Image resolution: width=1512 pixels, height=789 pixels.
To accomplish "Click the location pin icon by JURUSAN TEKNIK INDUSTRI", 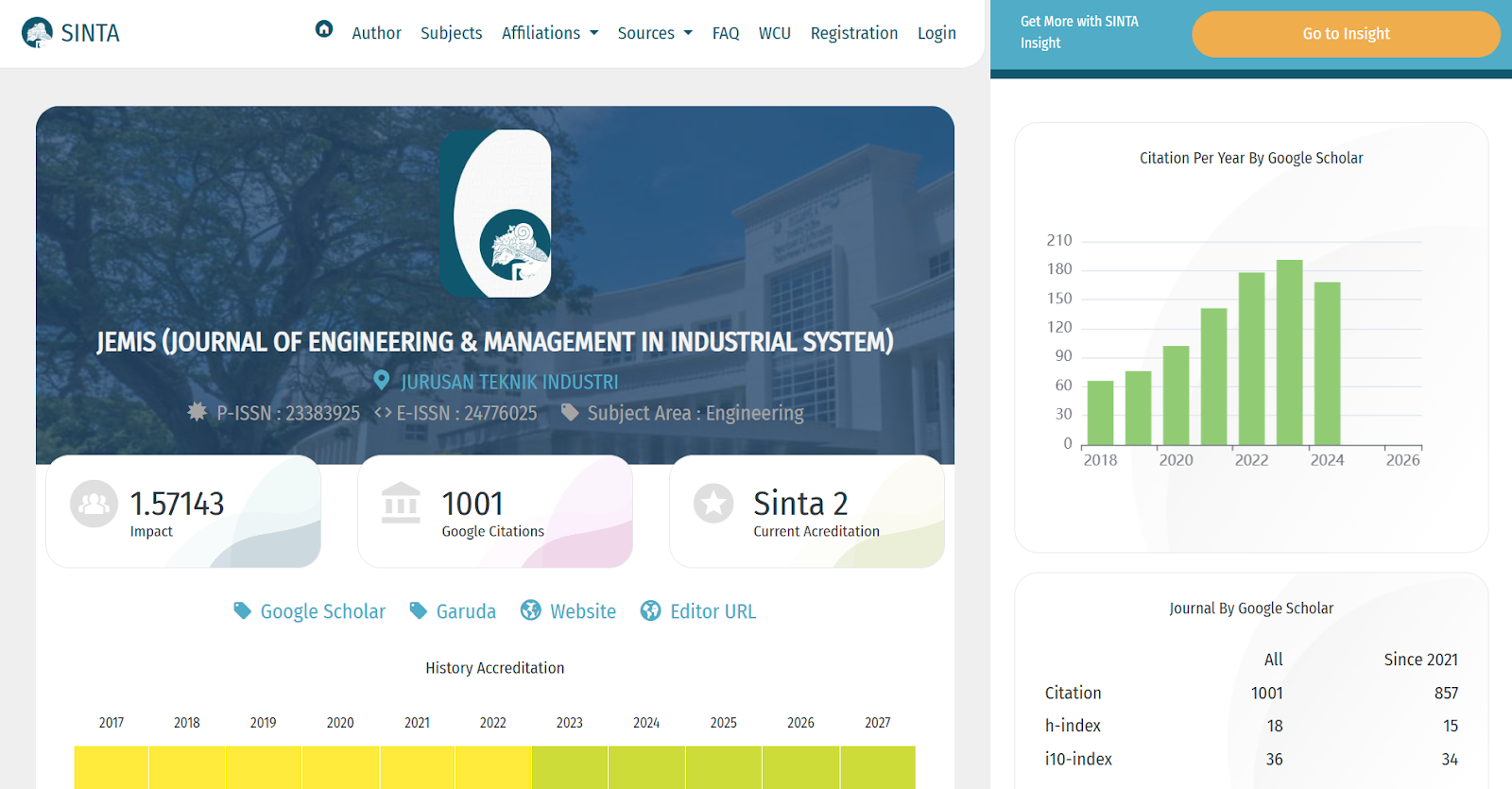I will coord(382,381).
